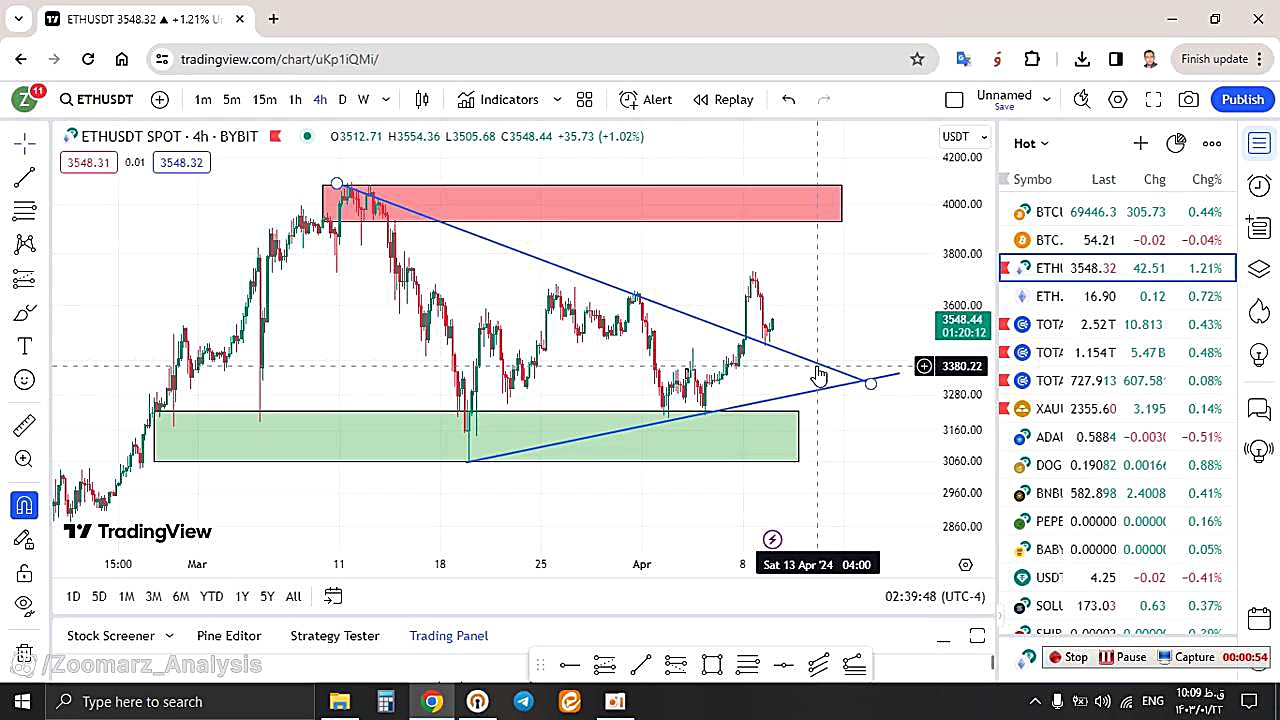Viewport: 1280px width, 720px height.
Task: Expand the Hot watchlist dropdown
Action: coord(1031,143)
